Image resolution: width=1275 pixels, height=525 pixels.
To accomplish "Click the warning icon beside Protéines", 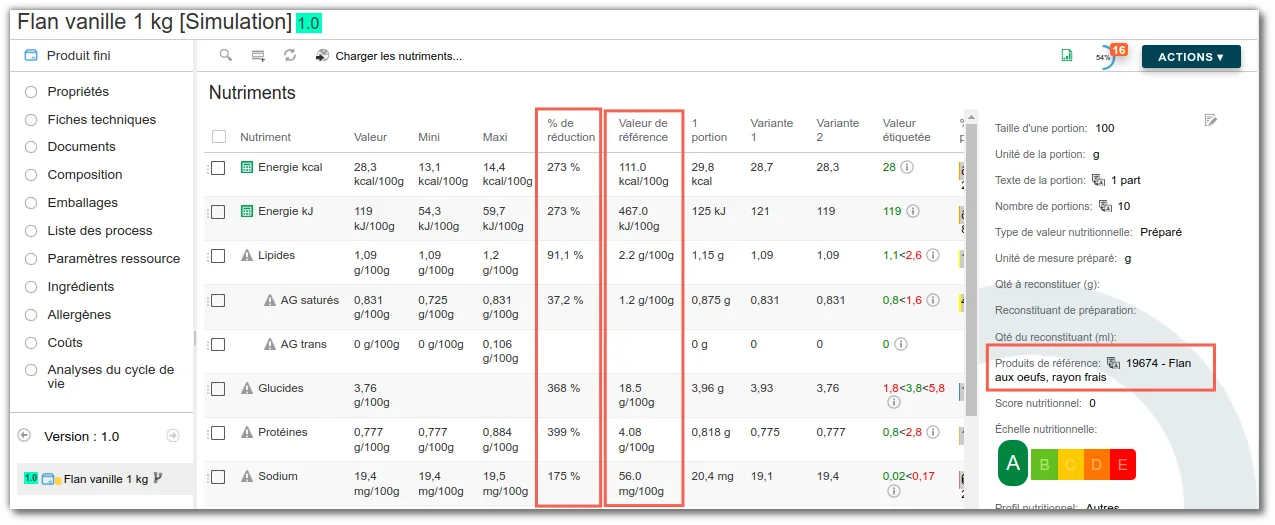I will (247, 432).
